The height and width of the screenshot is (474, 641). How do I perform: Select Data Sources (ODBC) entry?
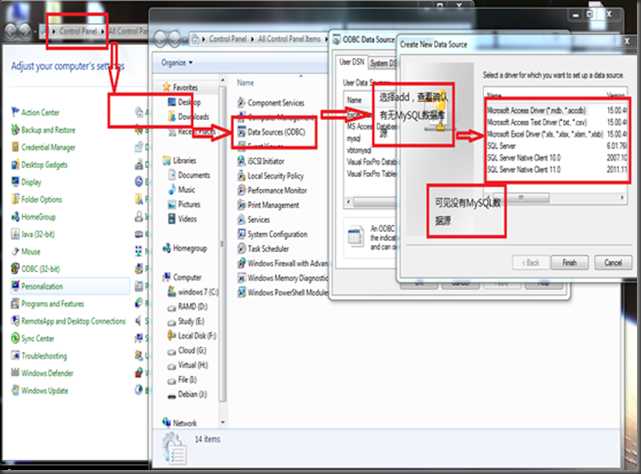[271, 132]
